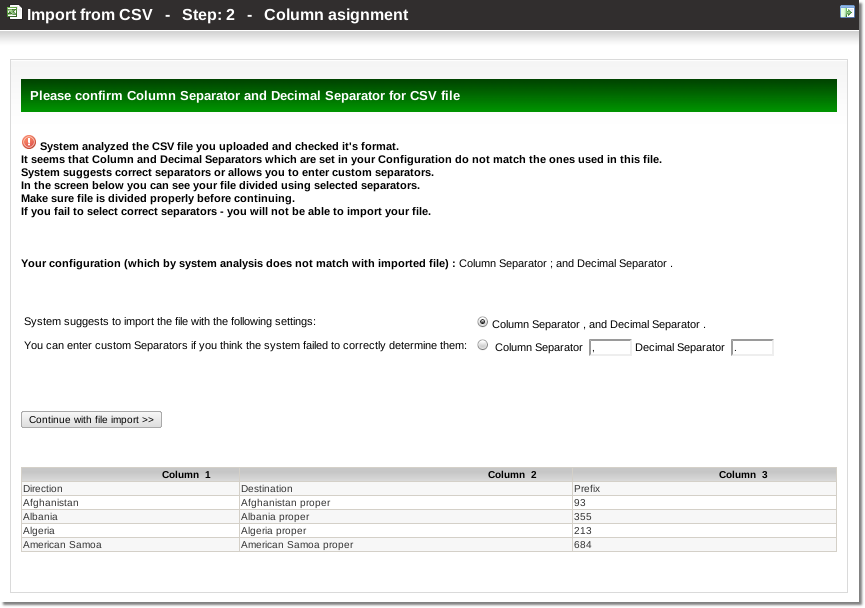Viewport: 865px width, 608px height.
Task: Click the Column 3 table header
Action: click(743, 474)
